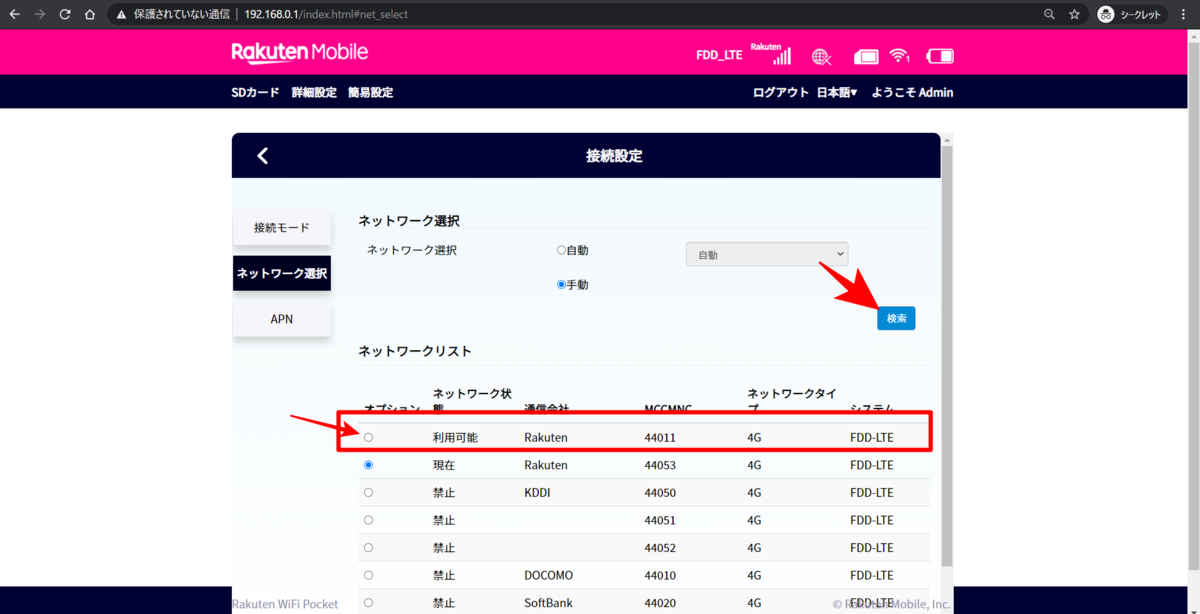
Task: Click the globe network status icon
Action: (821, 56)
